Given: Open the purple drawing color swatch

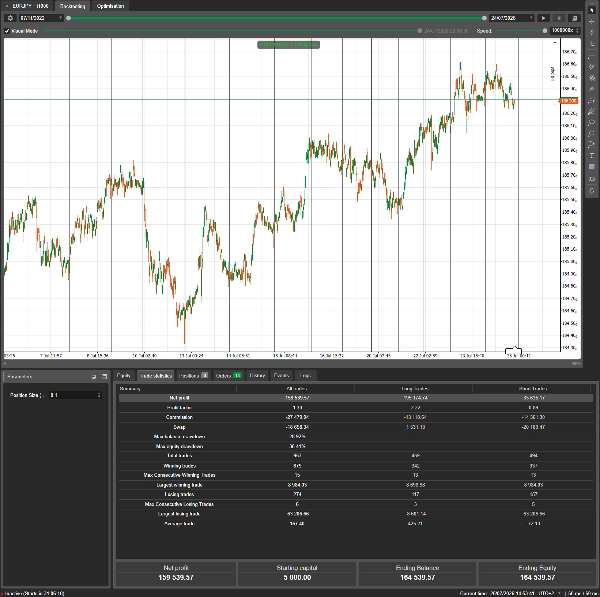Looking at the screenshot, I should click(592, 166).
